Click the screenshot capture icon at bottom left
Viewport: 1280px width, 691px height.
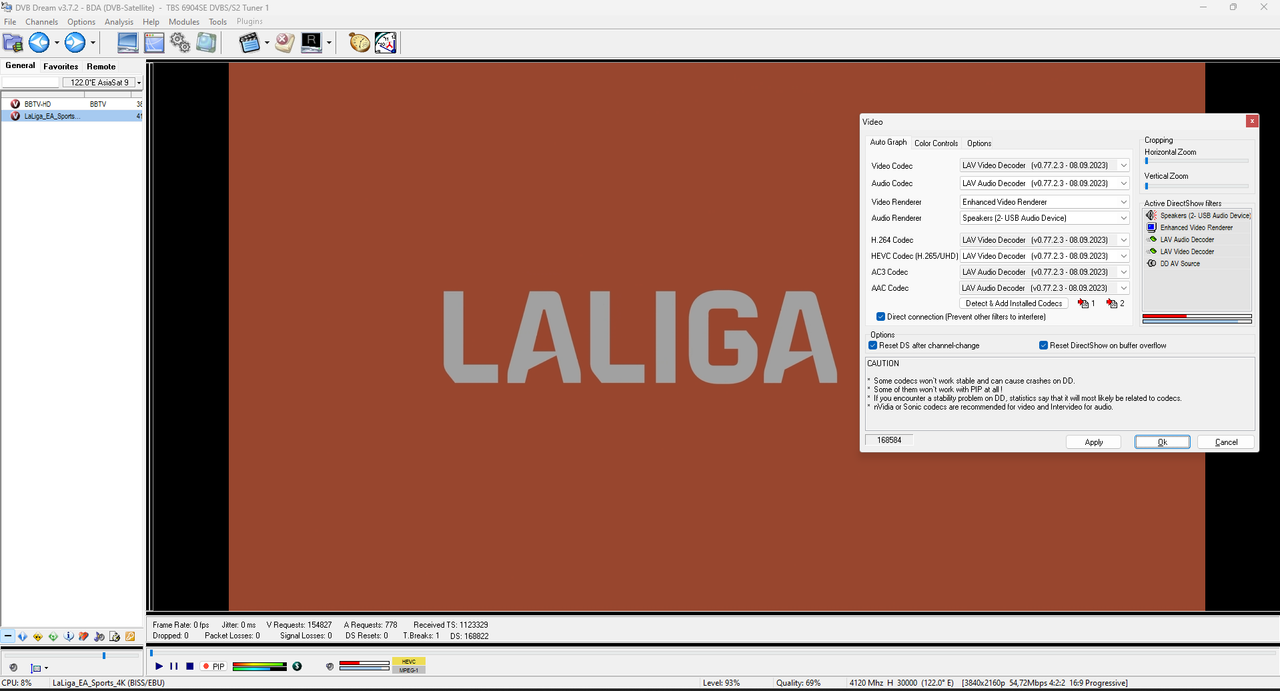click(x=37, y=667)
